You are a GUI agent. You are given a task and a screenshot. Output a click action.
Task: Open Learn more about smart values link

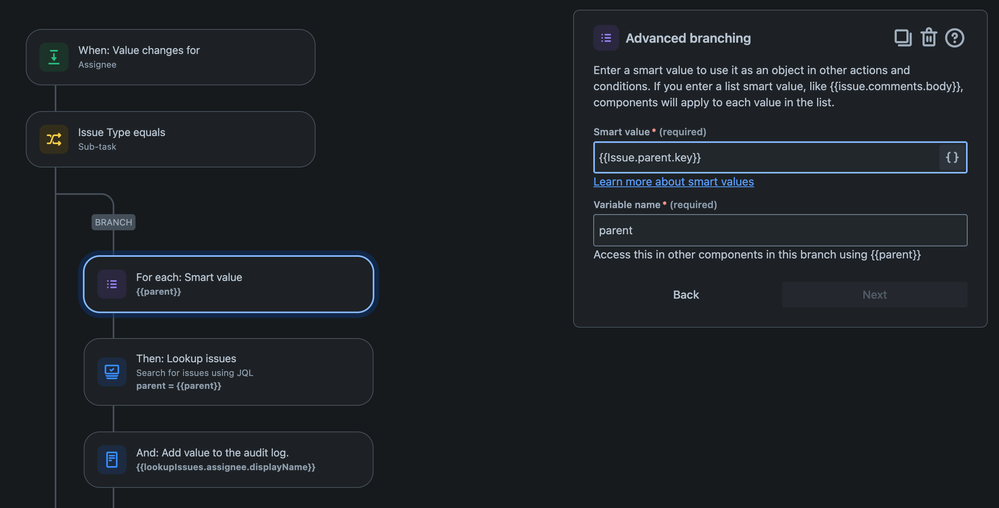click(673, 182)
